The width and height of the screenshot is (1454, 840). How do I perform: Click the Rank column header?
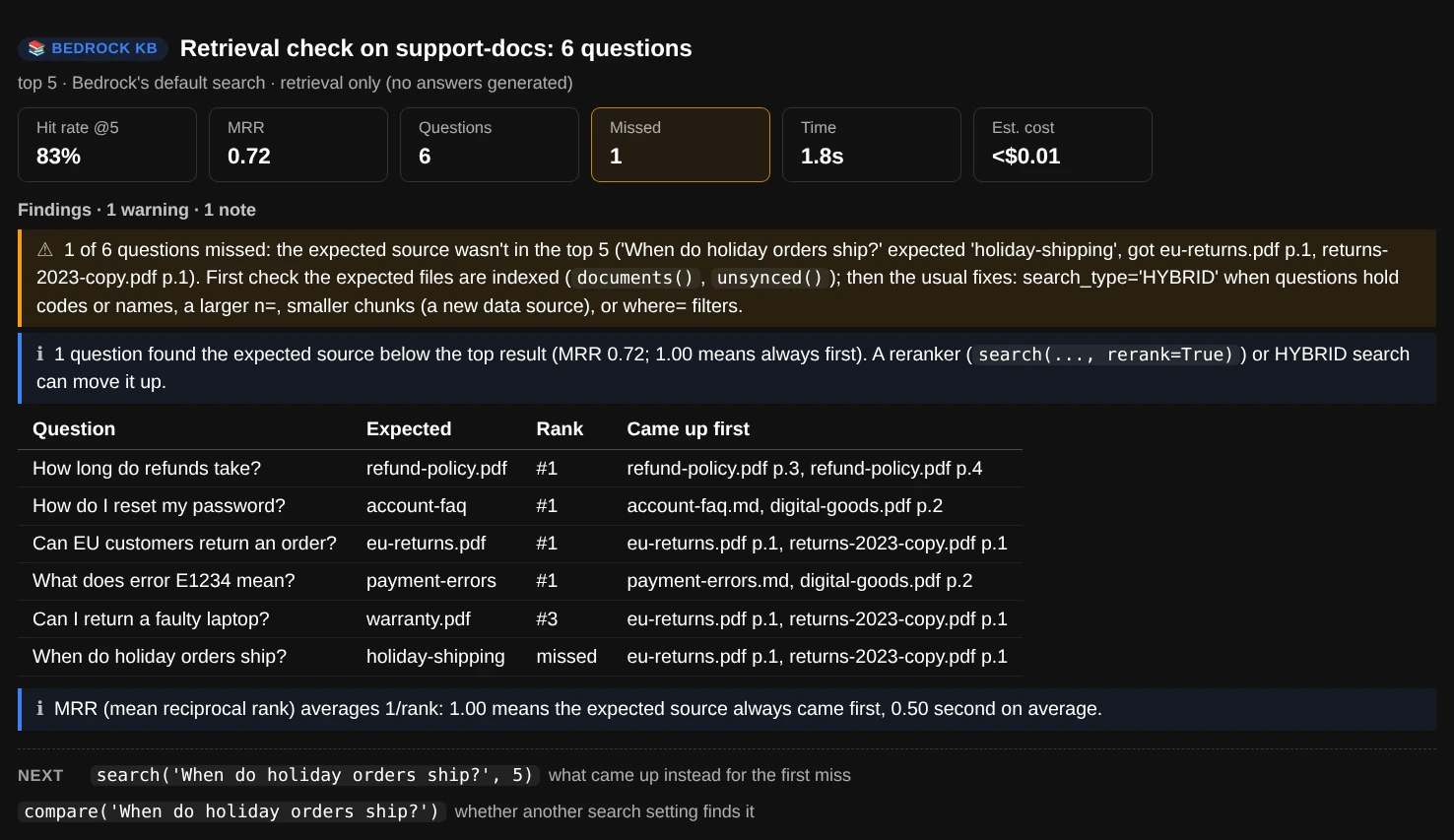click(560, 429)
